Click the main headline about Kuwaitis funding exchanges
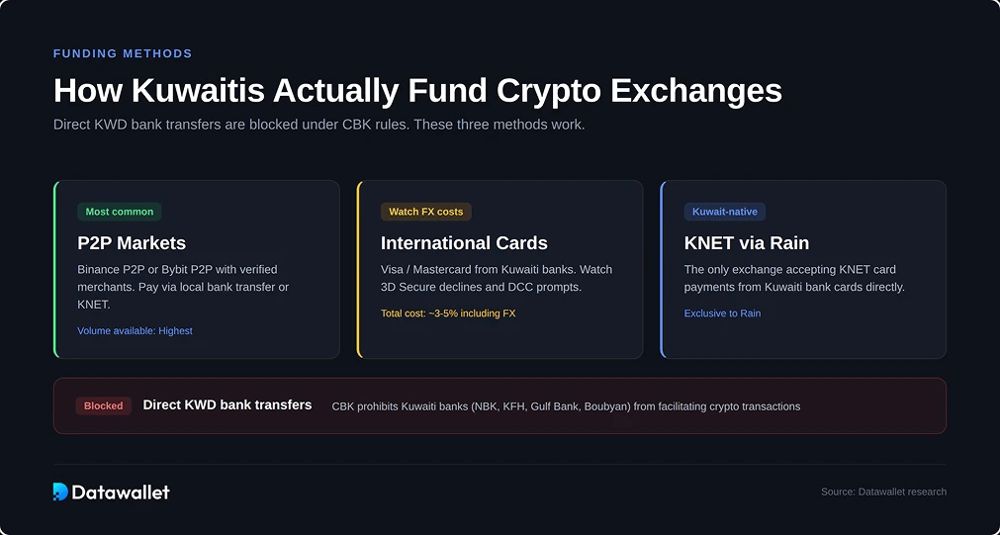The image size is (1000, 535). point(417,91)
